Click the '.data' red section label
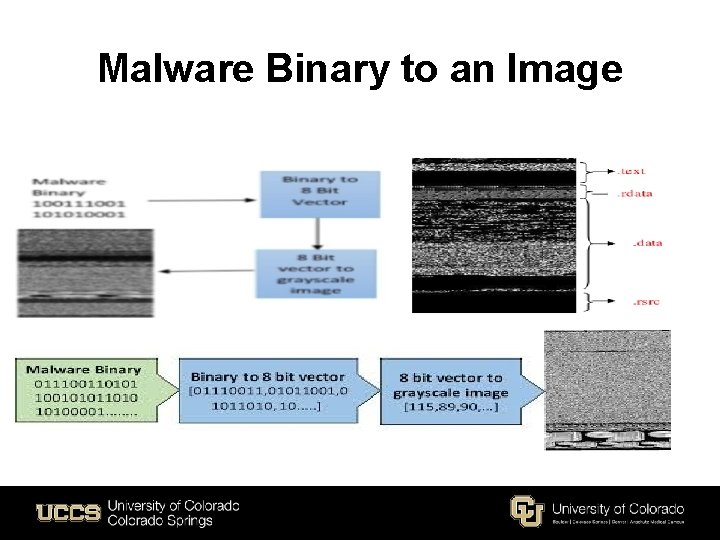The height and width of the screenshot is (540, 720). pyautogui.click(x=647, y=243)
